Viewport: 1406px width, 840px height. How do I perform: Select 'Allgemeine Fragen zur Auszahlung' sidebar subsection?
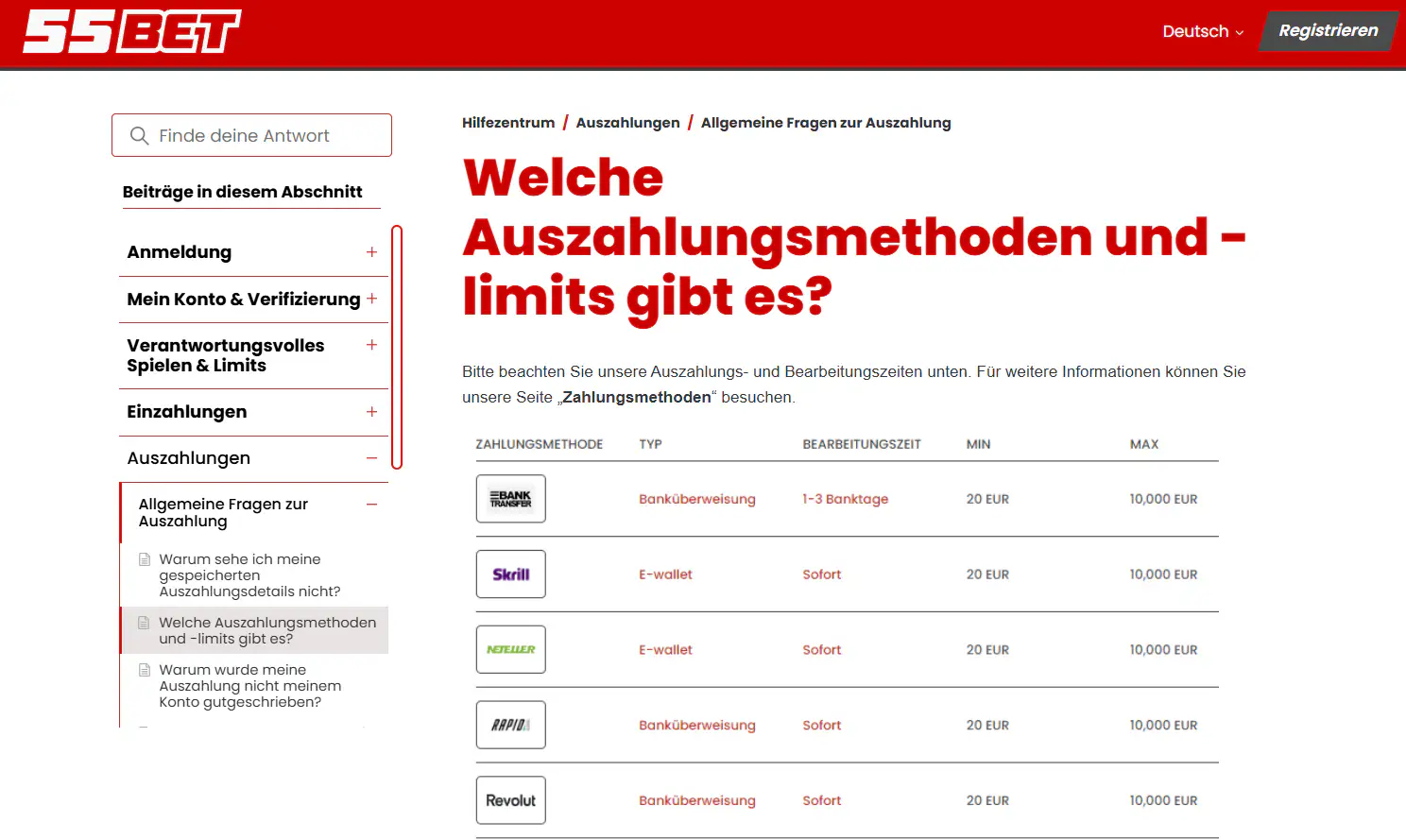coord(224,513)
